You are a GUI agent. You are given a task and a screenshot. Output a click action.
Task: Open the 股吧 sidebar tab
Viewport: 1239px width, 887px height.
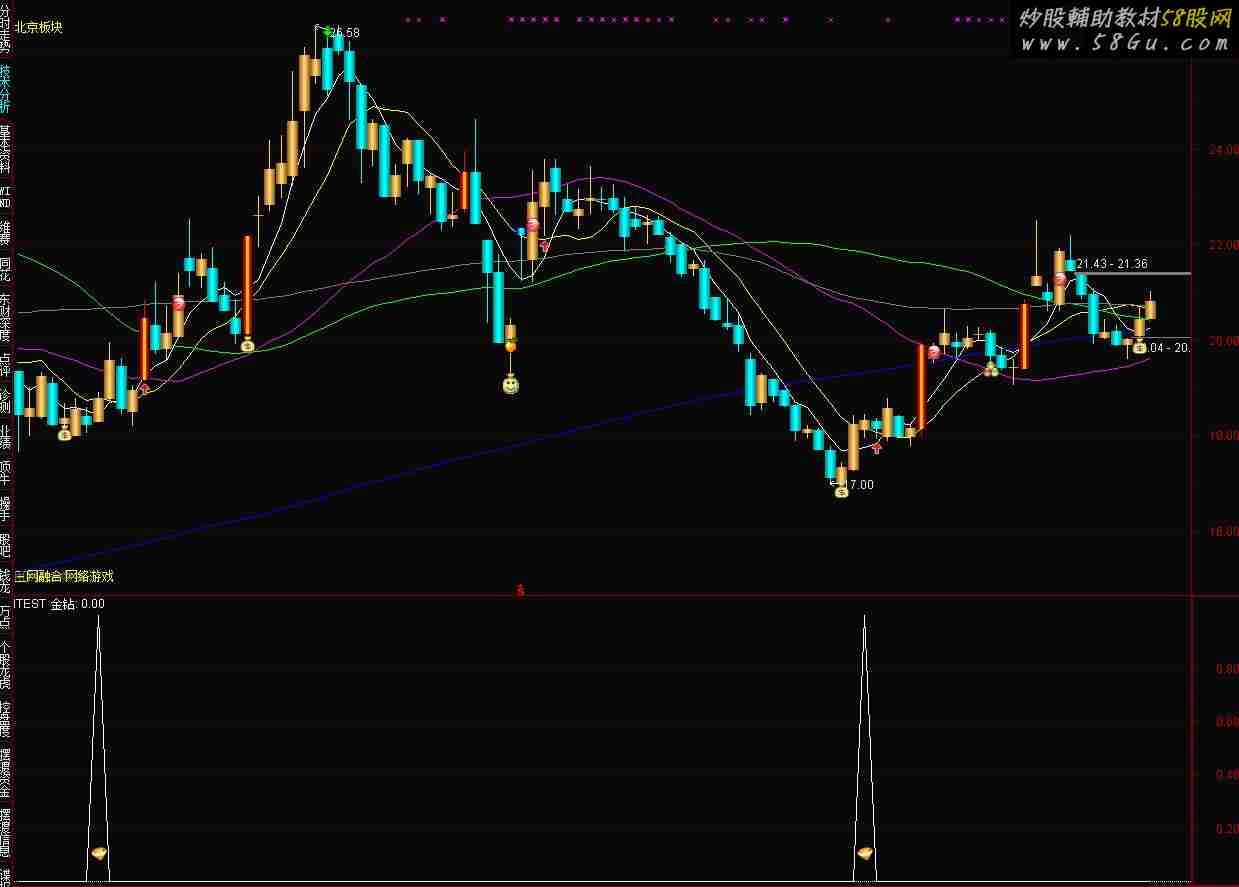[5, 544]
